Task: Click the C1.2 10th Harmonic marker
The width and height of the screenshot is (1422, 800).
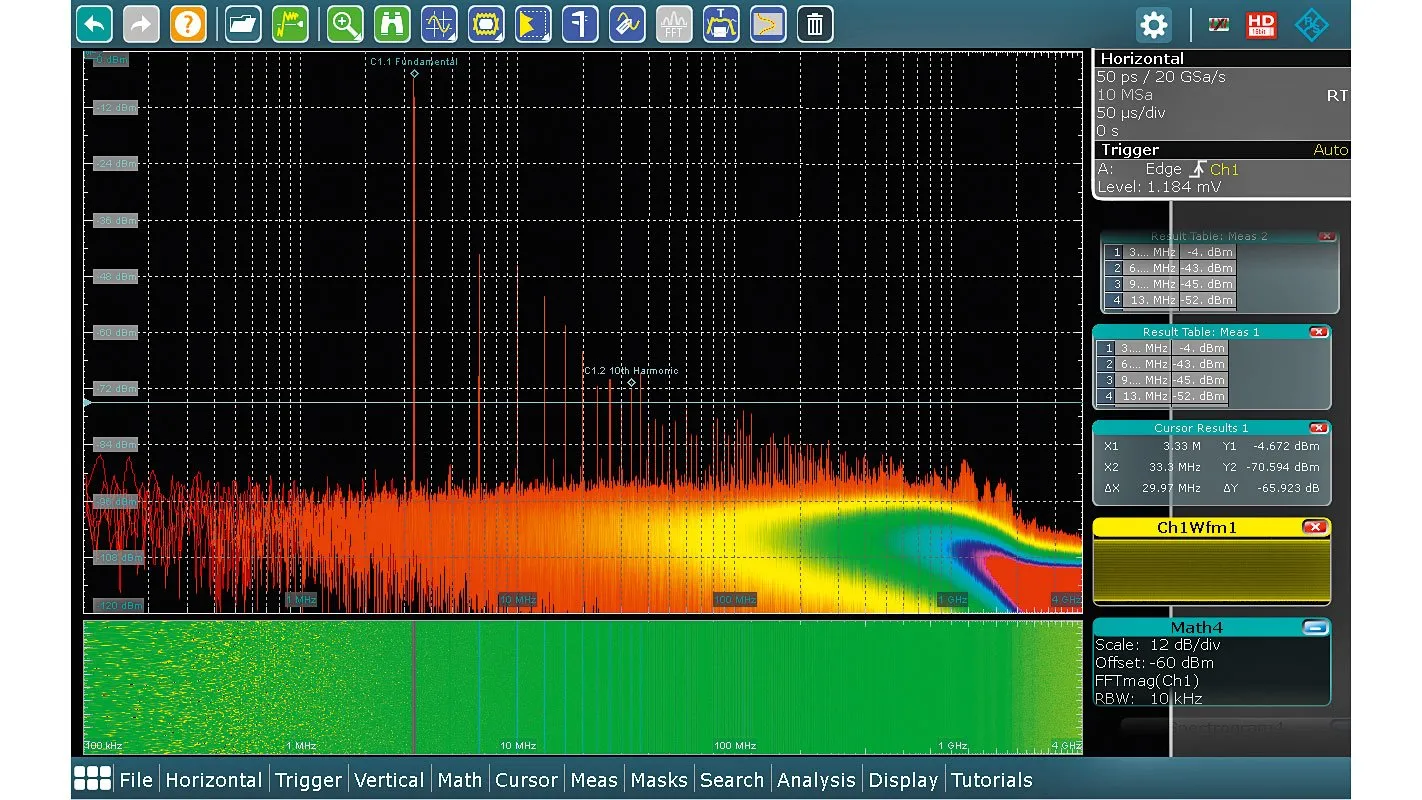Action: pos(631,382)
